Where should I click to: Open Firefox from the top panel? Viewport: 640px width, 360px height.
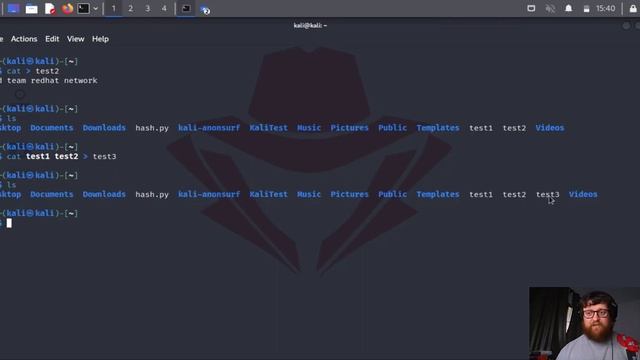67,9
